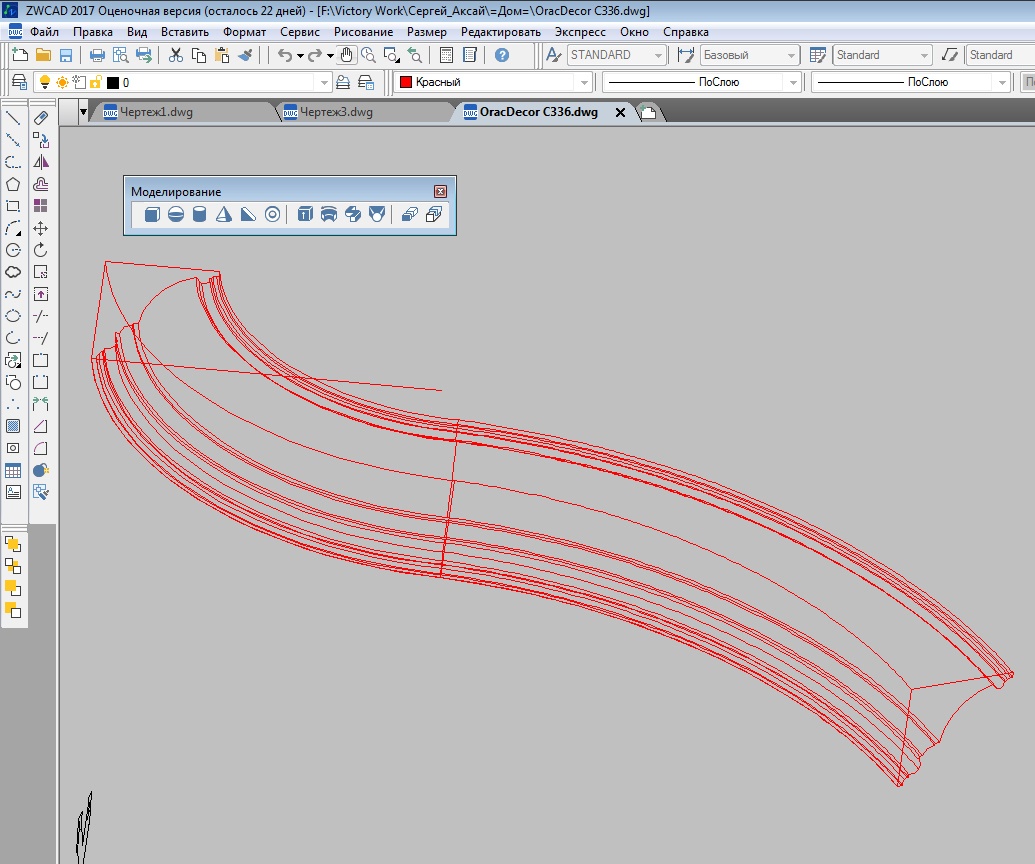
Task: Open the Standard table style dropdown
Action: tap(924, 55)
